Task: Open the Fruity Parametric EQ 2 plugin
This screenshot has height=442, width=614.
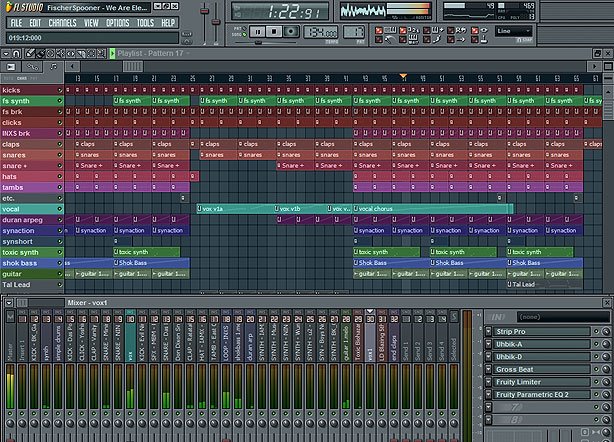Action: pos(541,394)
